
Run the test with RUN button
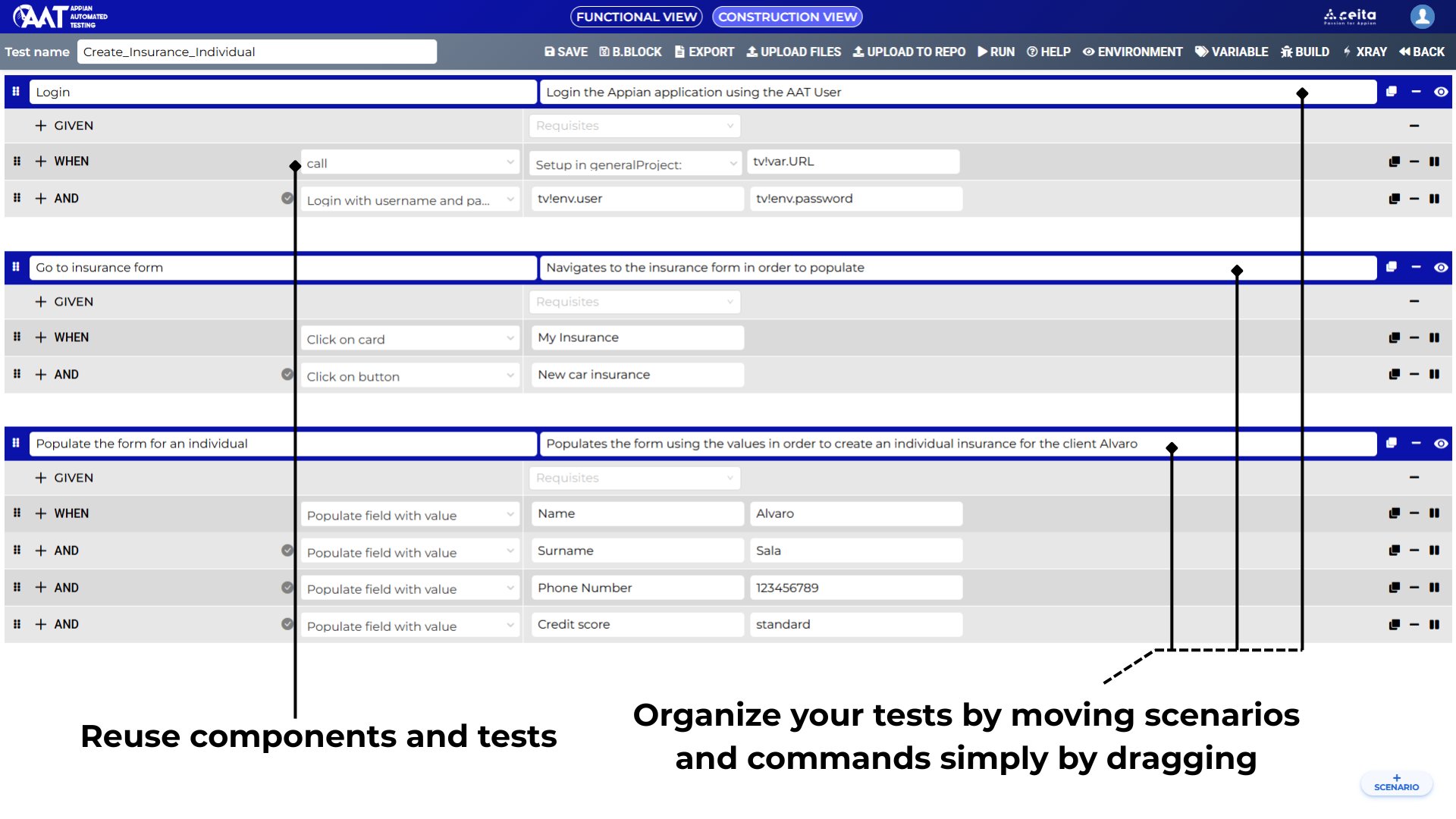[996, 52]
